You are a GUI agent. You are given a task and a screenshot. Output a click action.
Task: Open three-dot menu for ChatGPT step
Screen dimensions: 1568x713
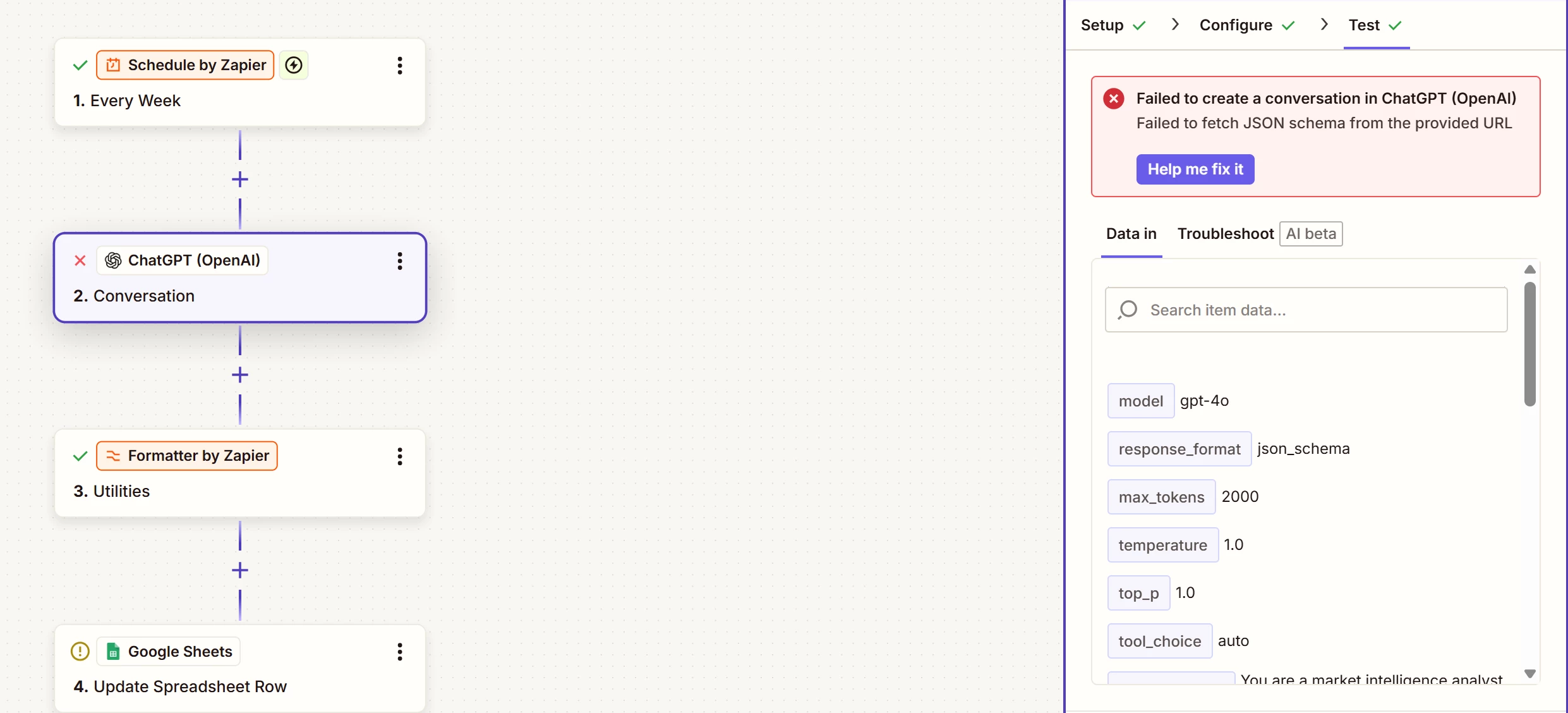tap(400, 260)
